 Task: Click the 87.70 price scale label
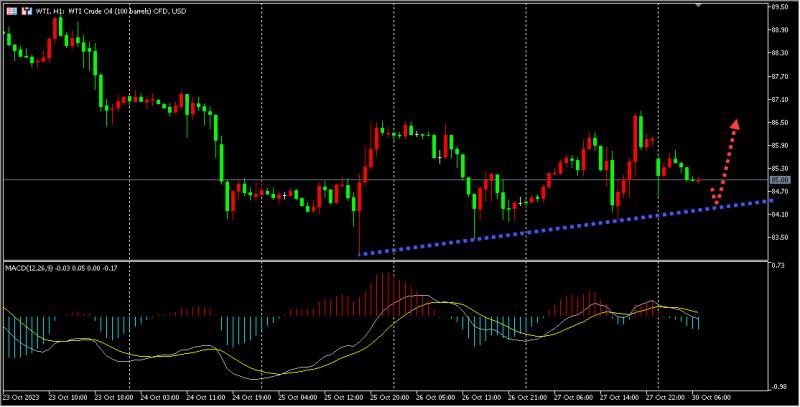(x=779, y=77)
